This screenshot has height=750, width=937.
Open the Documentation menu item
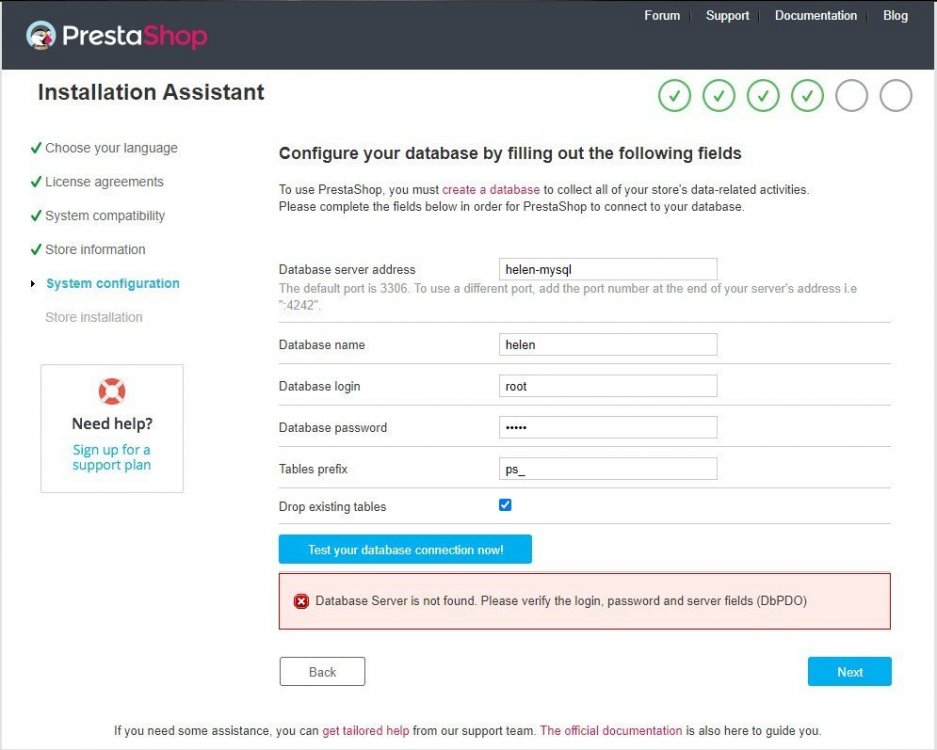click(815, 16)
